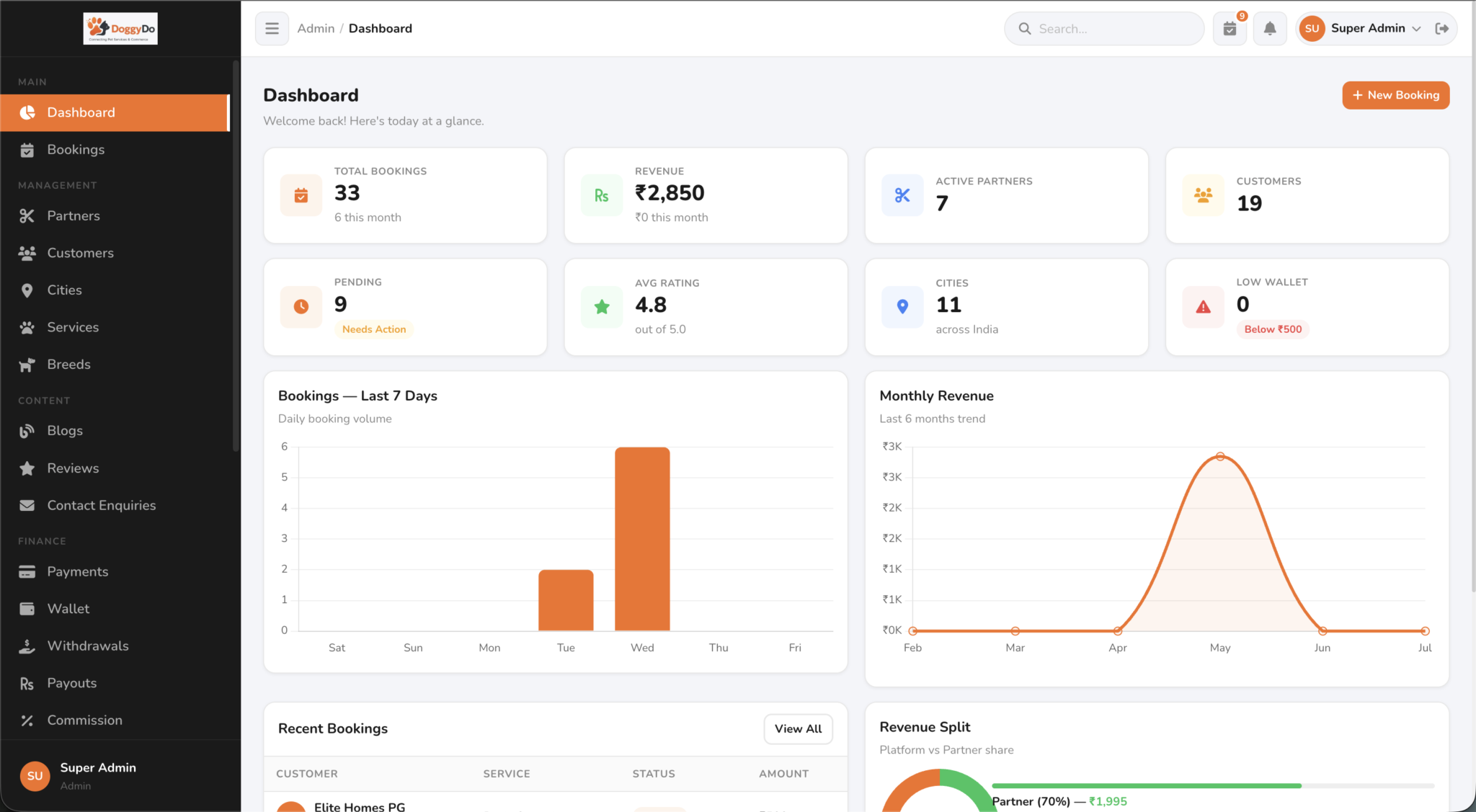Toggle the hamburger sidebar menu button
The image size is (1476, 812).
(272, 29)
